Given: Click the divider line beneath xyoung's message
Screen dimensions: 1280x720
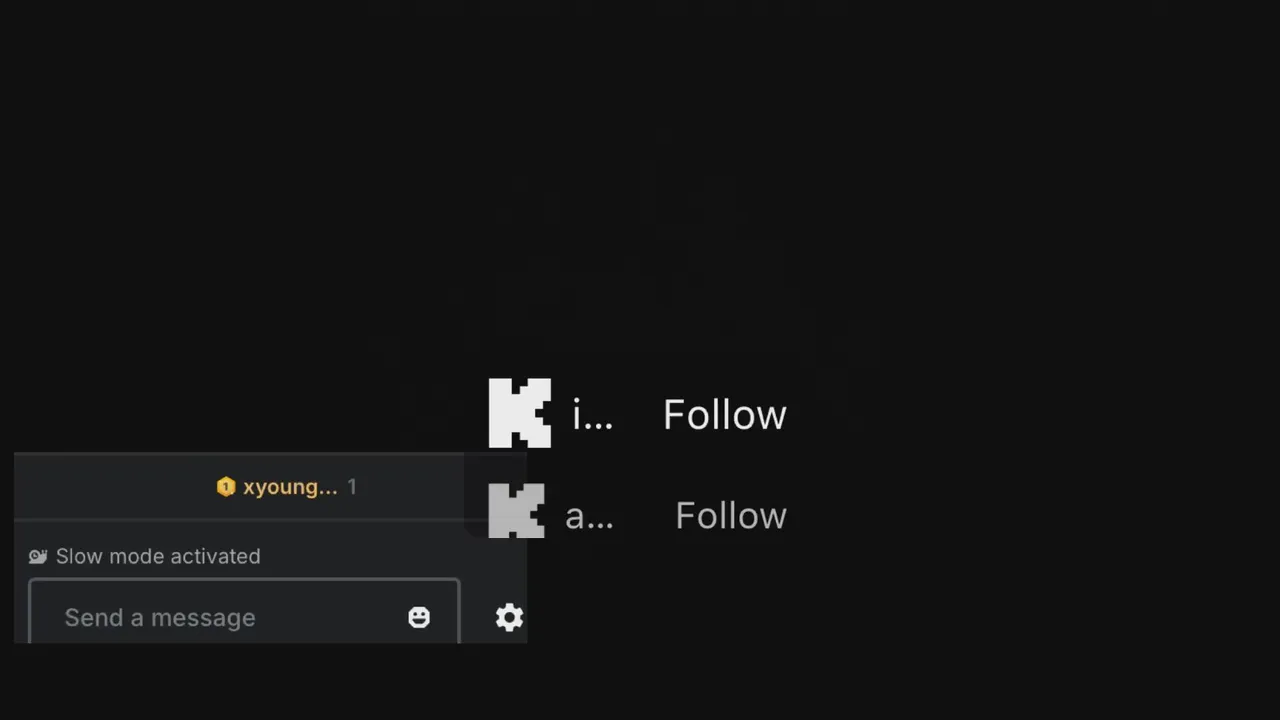Looking at the screenshot, I should [240, 520].
